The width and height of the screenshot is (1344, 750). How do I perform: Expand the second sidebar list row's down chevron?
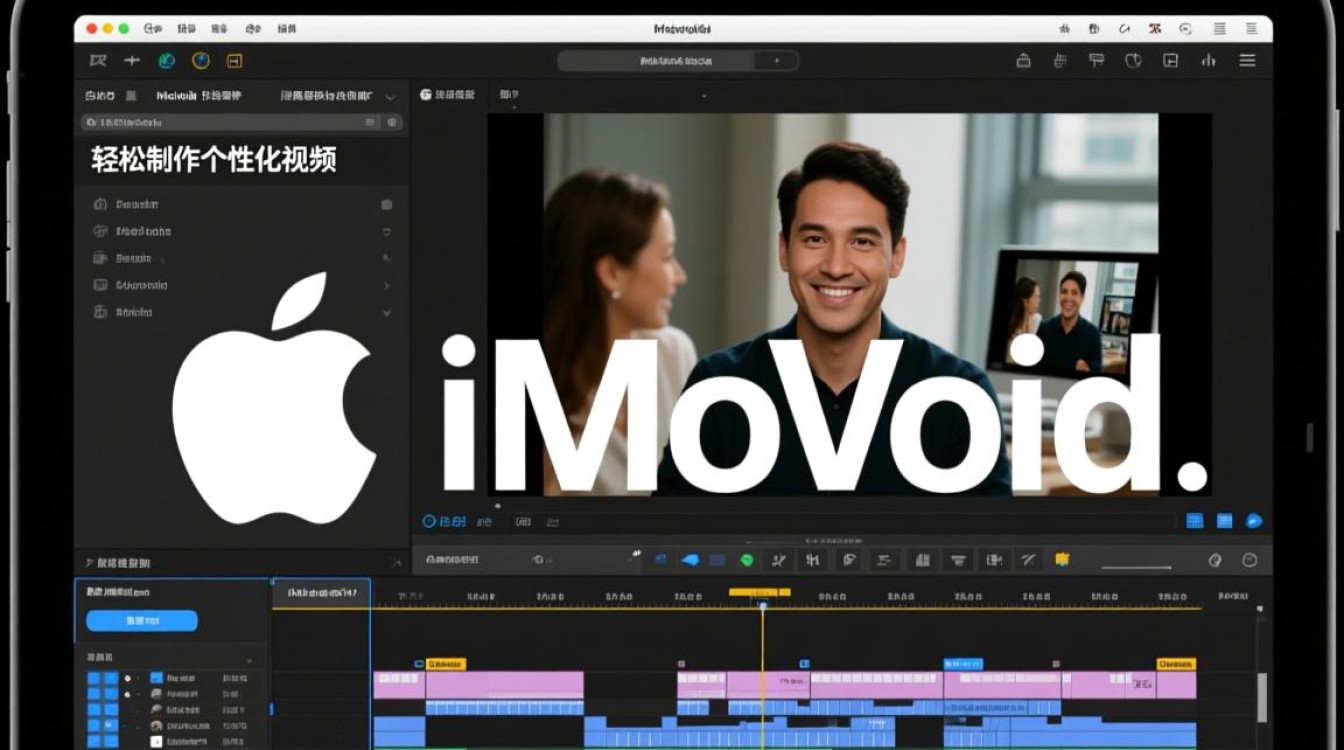387,231
